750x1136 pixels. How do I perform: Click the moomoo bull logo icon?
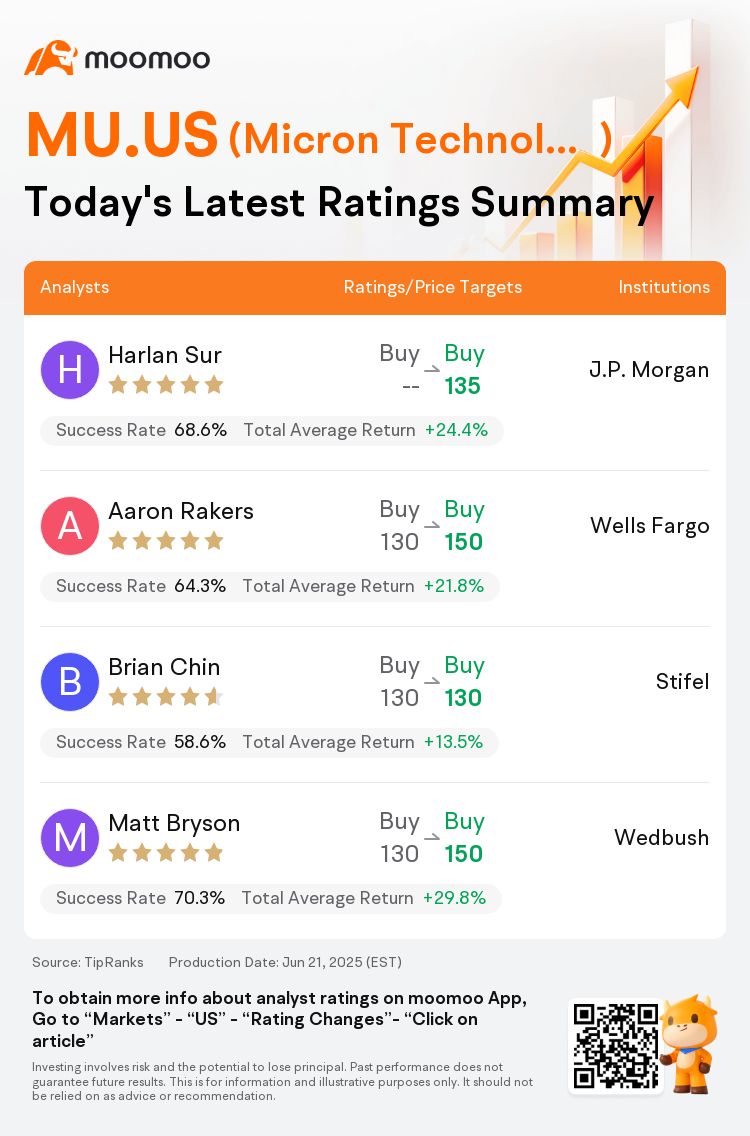pyautogui.click(x=50, y=58)
